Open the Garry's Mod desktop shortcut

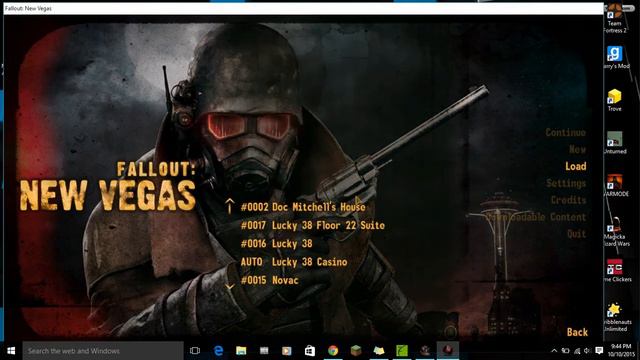(616, 57)
